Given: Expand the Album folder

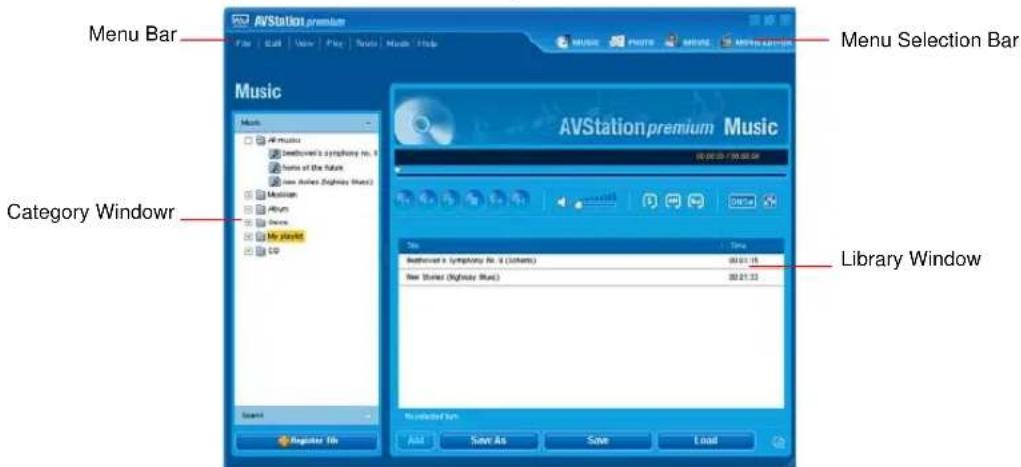Looking at the screenshot, I should [x=247, y=209].
